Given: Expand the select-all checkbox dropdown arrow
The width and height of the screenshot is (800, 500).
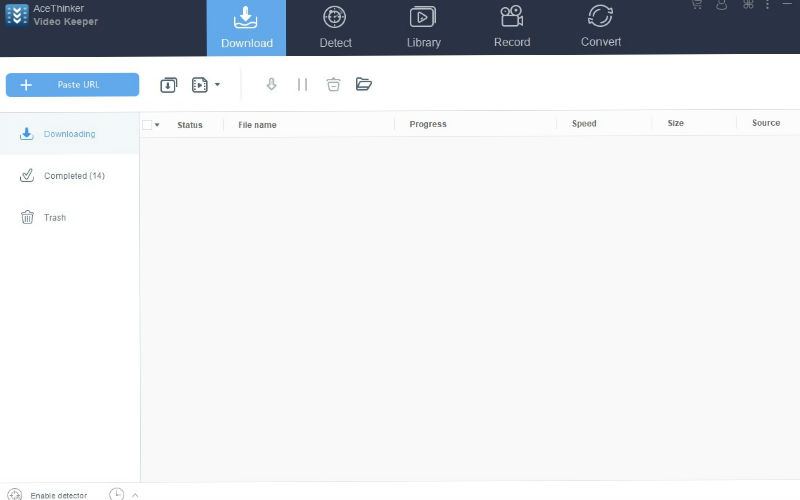Looking at the screenshot, I should (157, 125).
